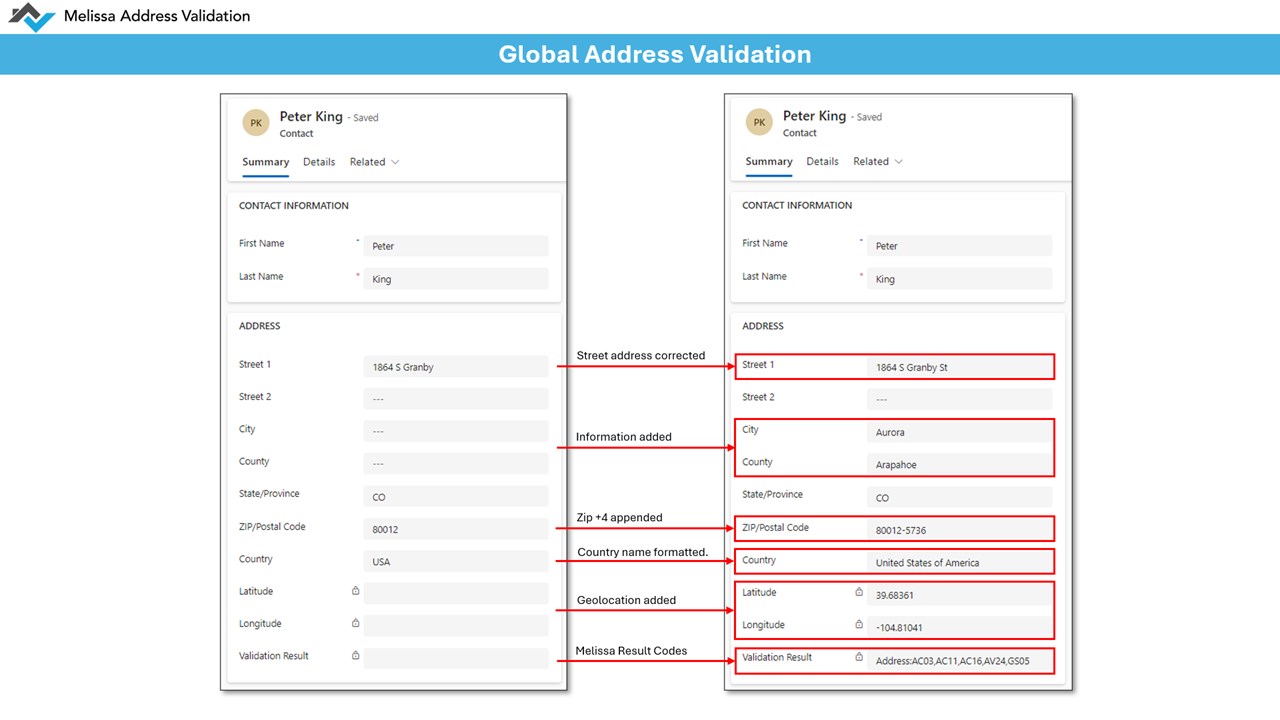Click First Name field in right panel
Image resolution: width=1280 pixels, height=720 pixels.
tap(960, 246)
